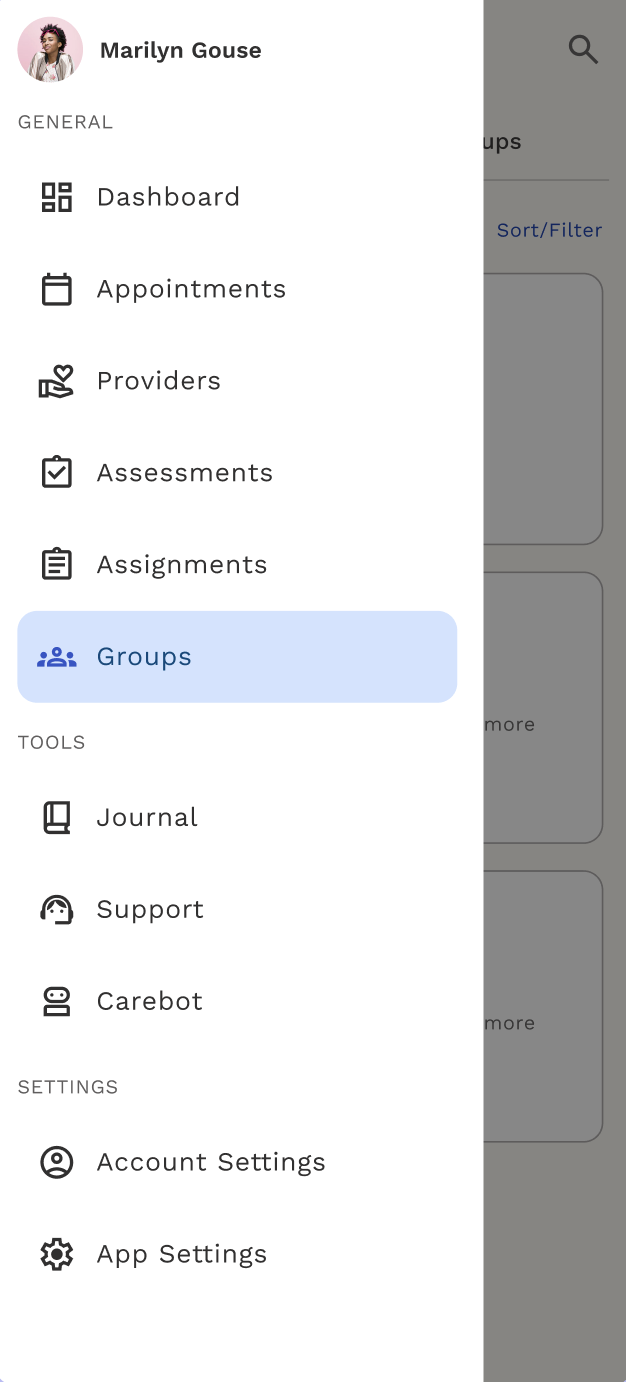Image resolution: width=626 pixels, height=1382 pixels.
Task: Click the Appointments calendar icon
Action: point(56,289)
